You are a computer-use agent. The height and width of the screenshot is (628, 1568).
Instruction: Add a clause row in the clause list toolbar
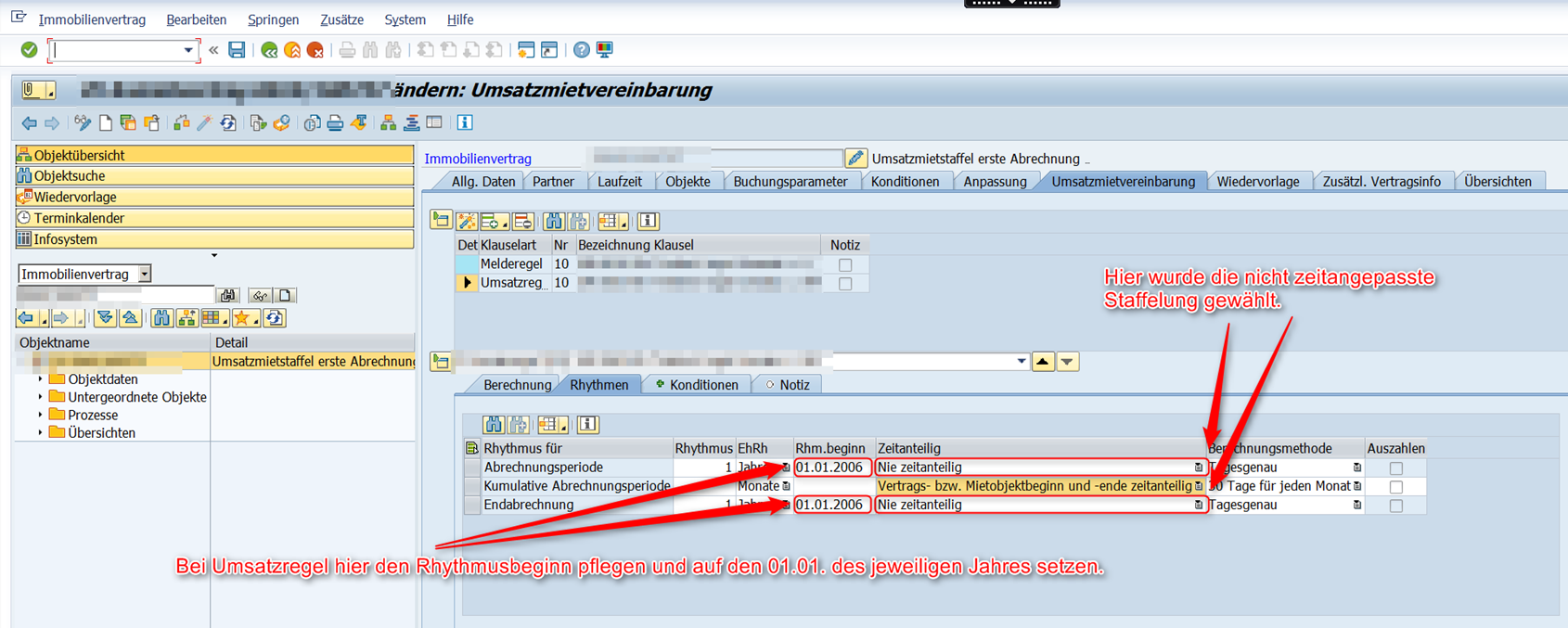[494, 221]
